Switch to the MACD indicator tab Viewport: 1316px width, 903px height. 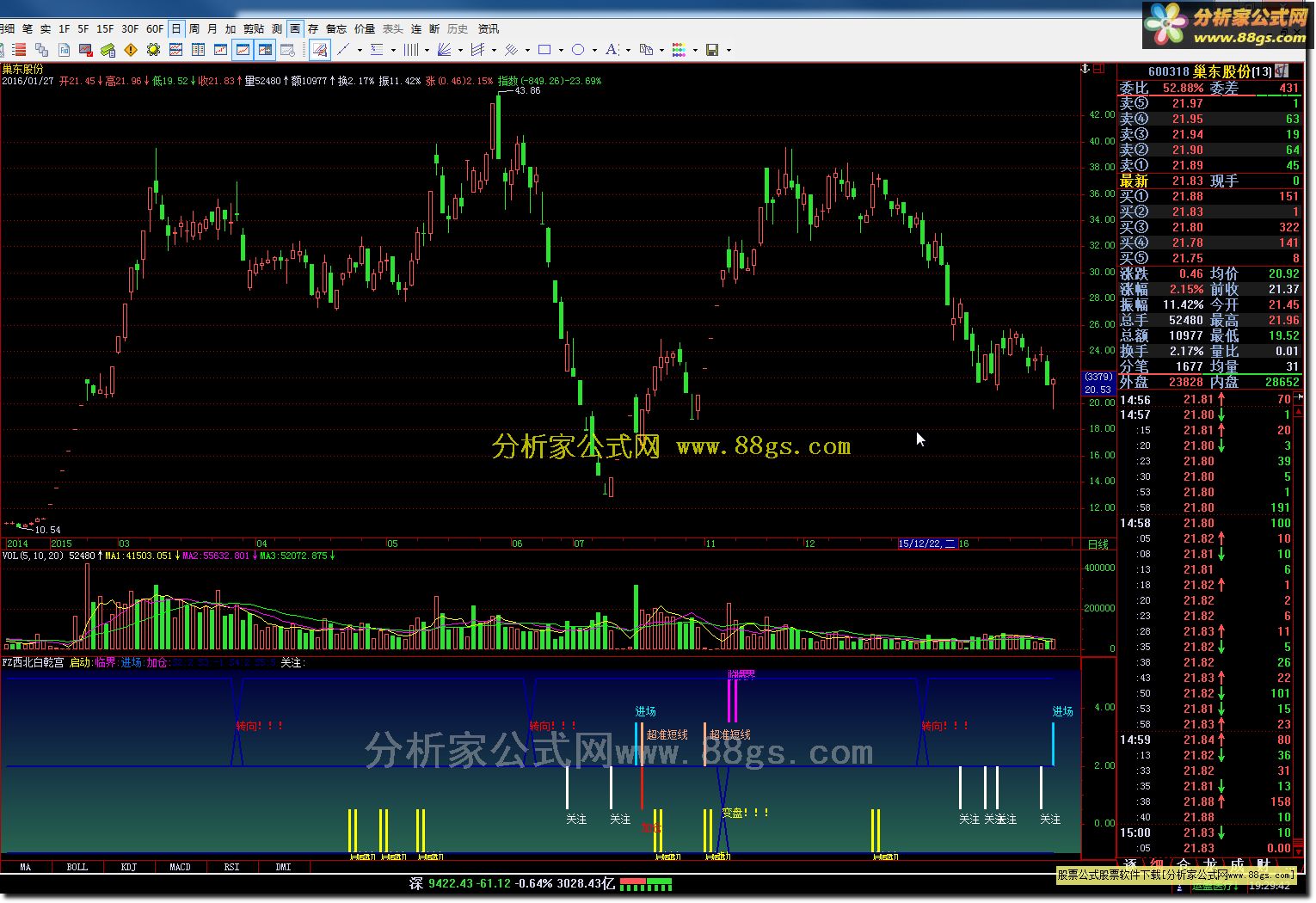[x=180, y=867]
